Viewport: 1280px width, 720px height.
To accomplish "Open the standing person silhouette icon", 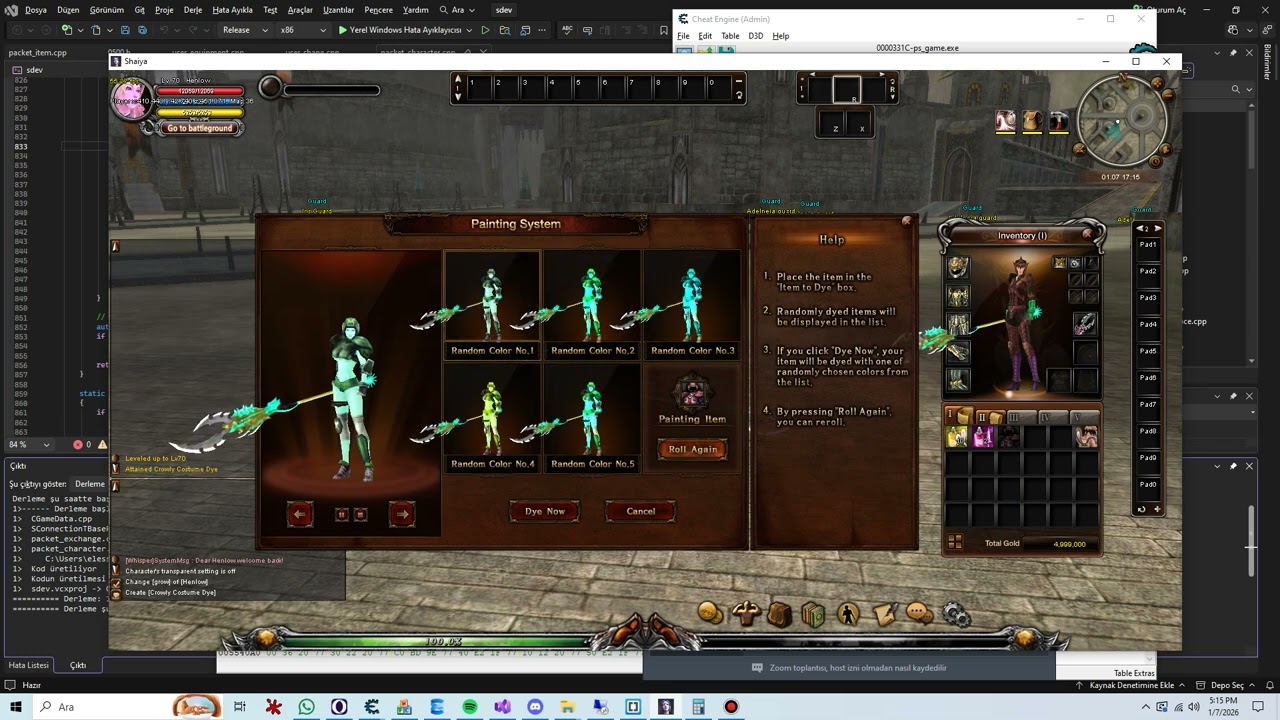I will (x=849, y=614).
